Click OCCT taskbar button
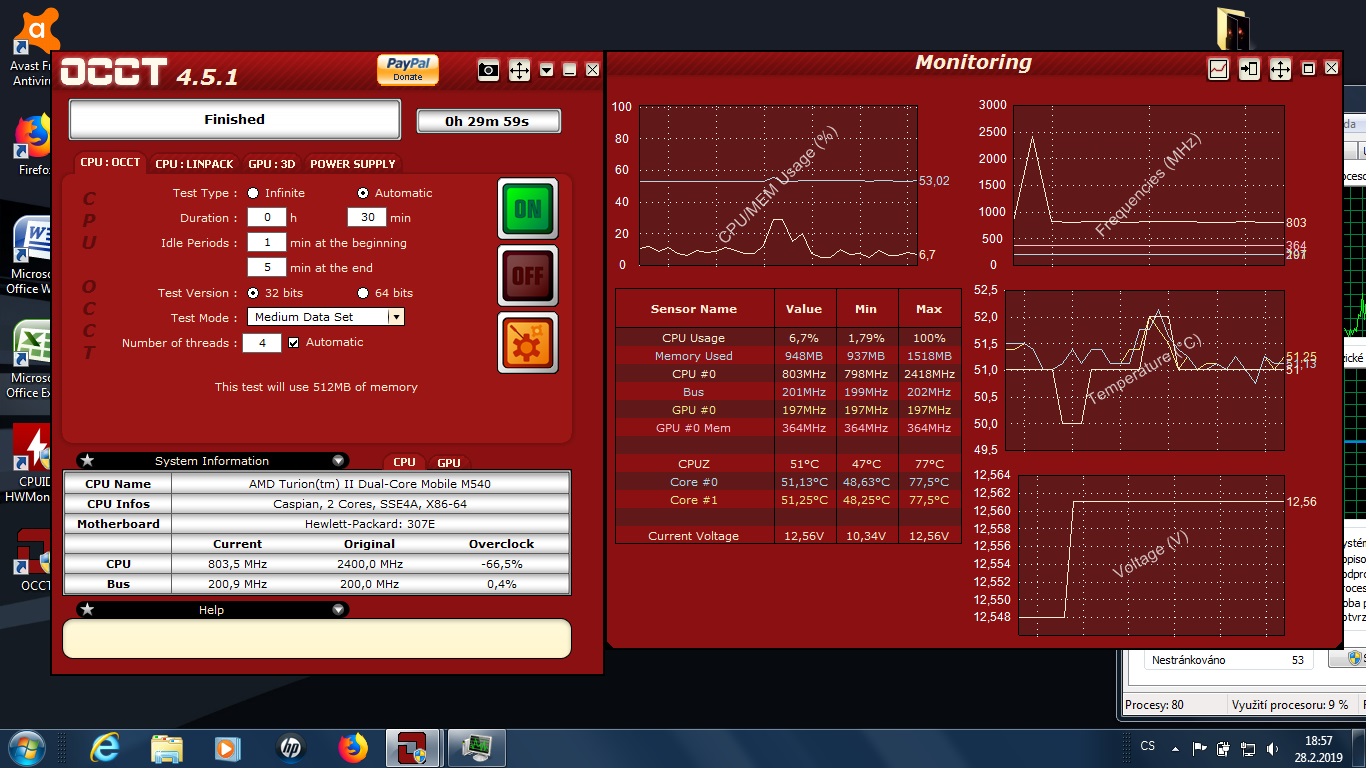Image resolution: width=1369 pixels, height=769 pixels. tap(414, 748)
